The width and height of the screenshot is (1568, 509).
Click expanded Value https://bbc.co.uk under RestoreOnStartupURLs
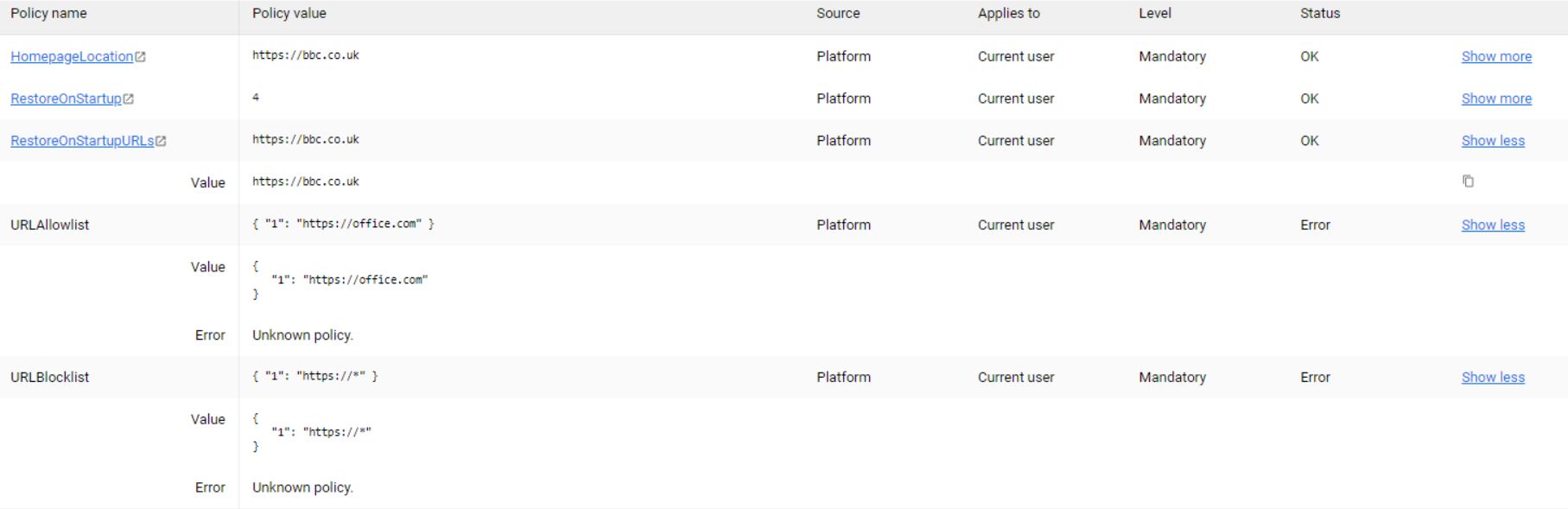click(306, 182)
